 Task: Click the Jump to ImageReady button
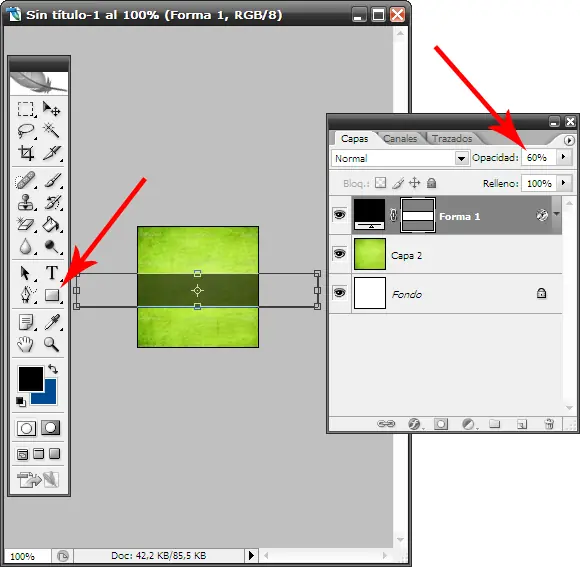(38, 480)
